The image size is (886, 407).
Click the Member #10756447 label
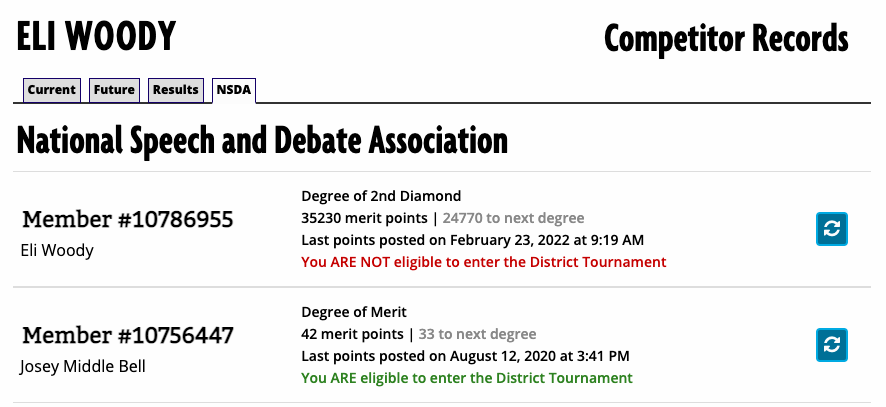(128, 335)
